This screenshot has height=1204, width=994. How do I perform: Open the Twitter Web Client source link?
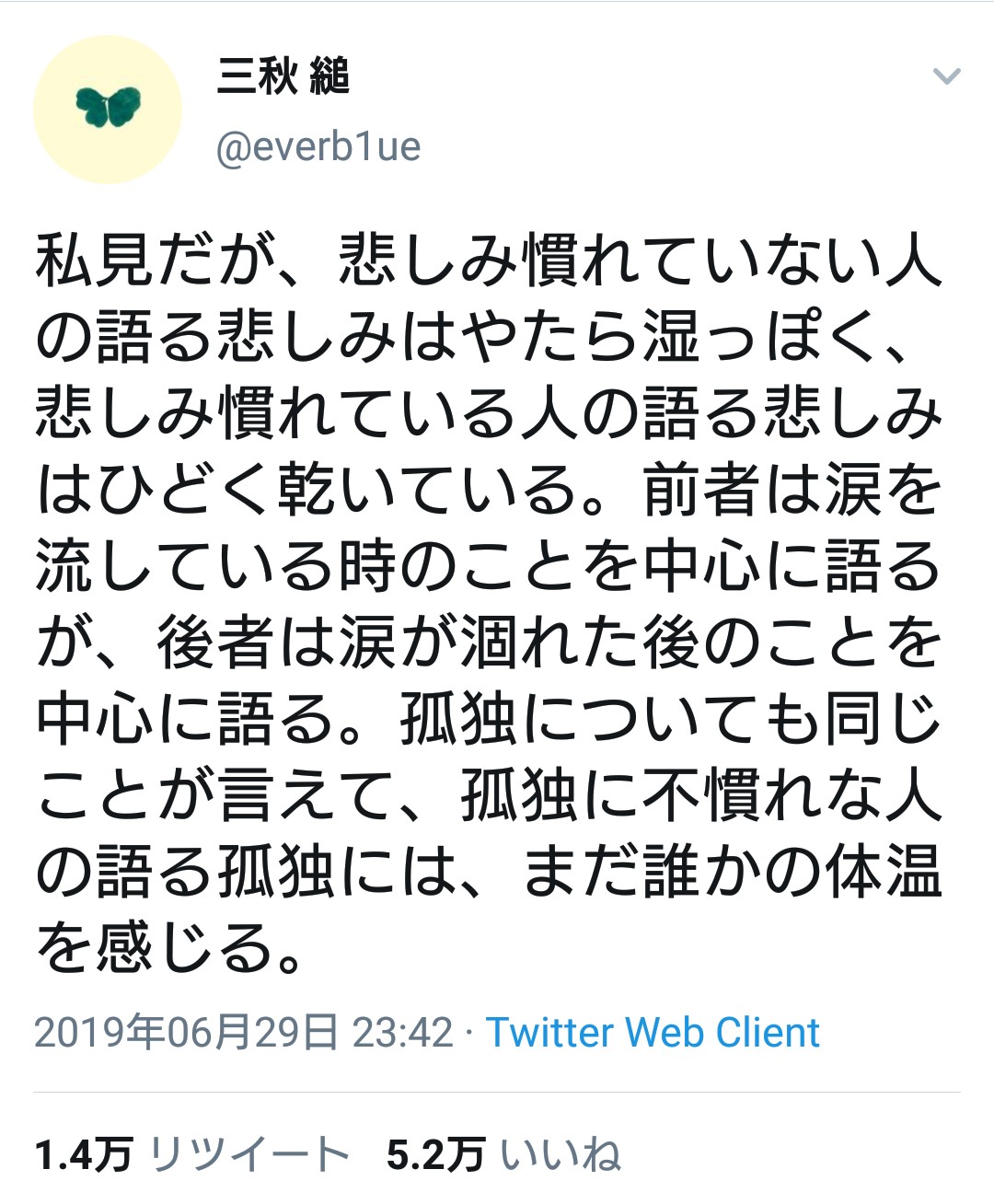[x=653, y=1033]
